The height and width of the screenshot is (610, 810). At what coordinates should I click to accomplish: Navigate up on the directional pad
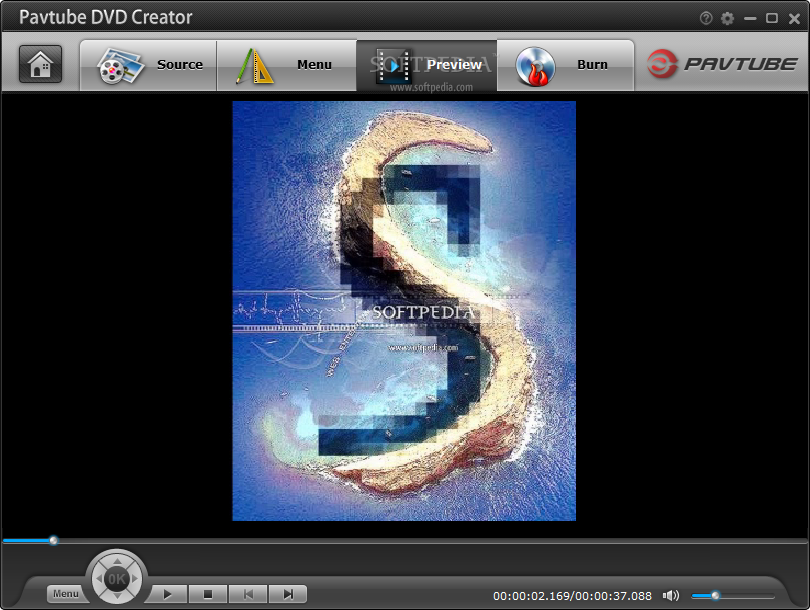pos(117,561)
